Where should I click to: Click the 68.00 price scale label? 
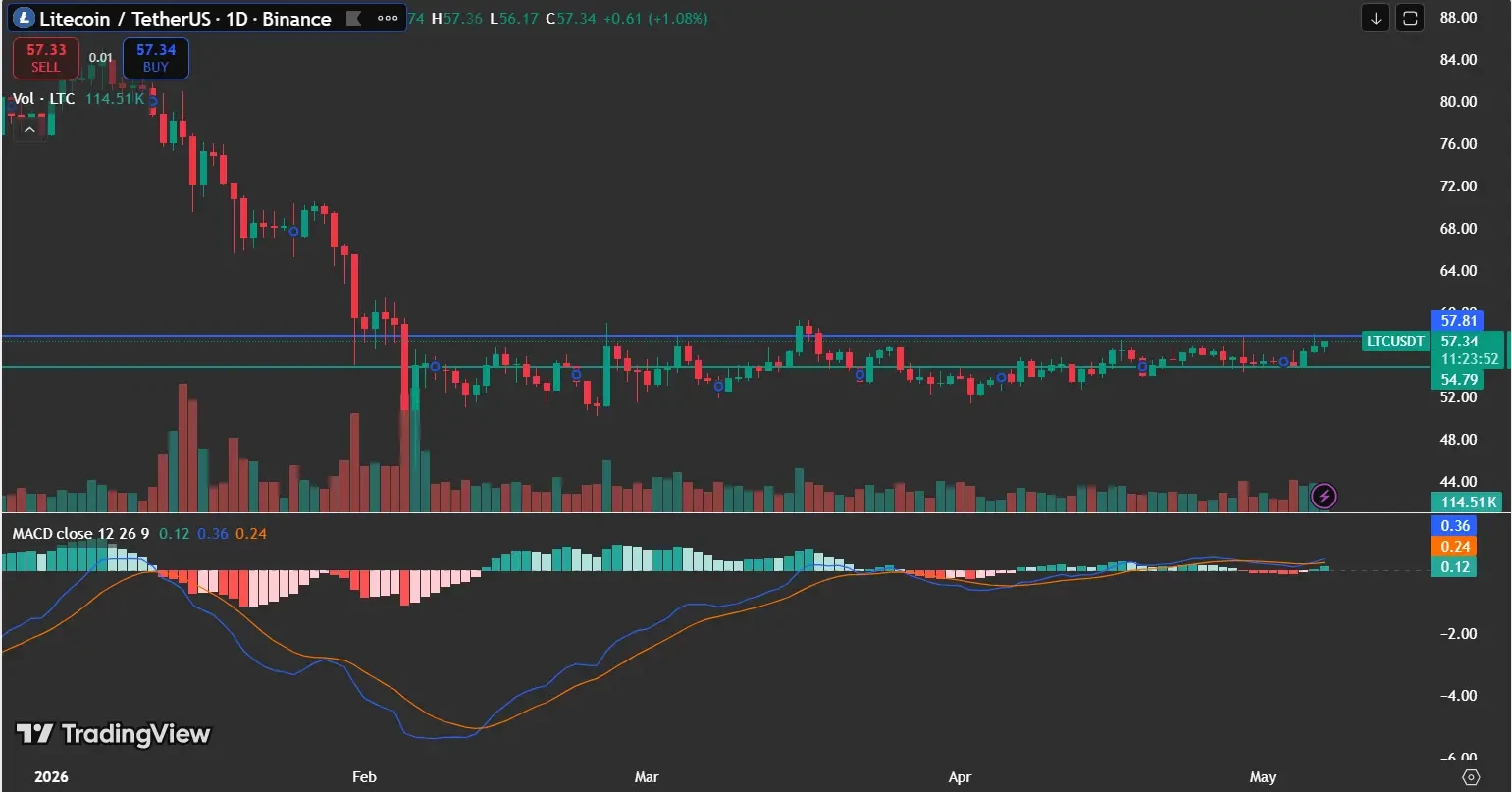(1458, 229)
